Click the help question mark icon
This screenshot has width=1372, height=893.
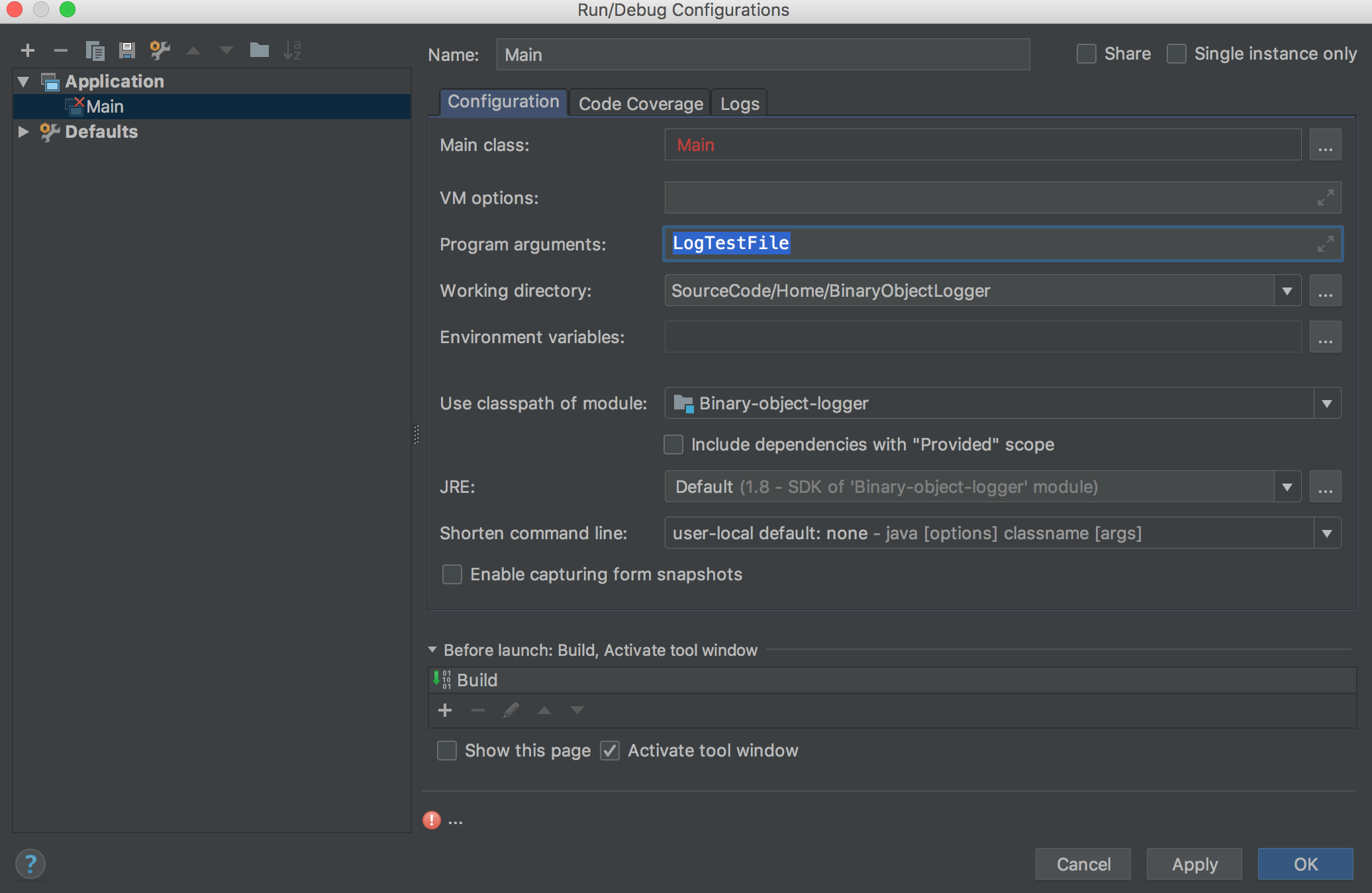(x=30, y=864)
